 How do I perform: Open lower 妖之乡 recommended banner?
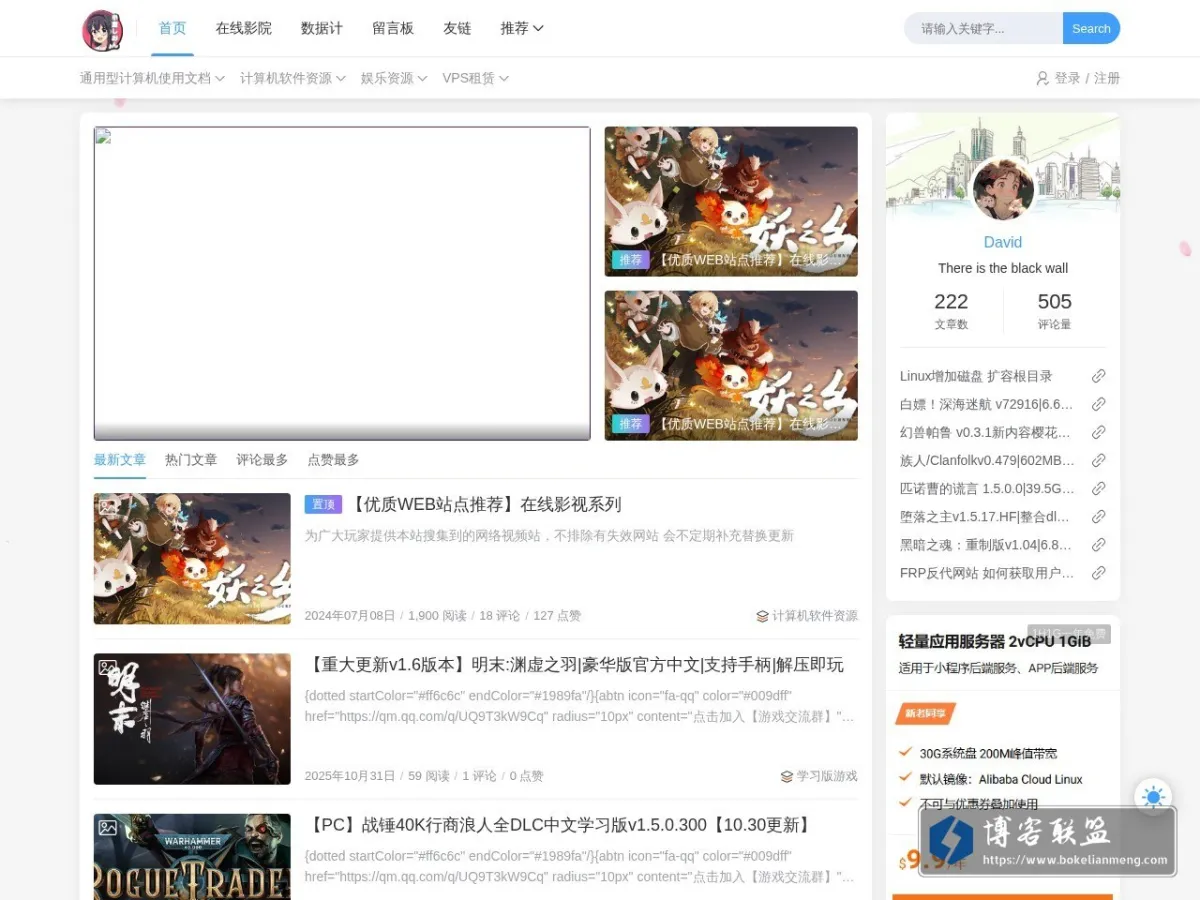[x=731, y=365]
